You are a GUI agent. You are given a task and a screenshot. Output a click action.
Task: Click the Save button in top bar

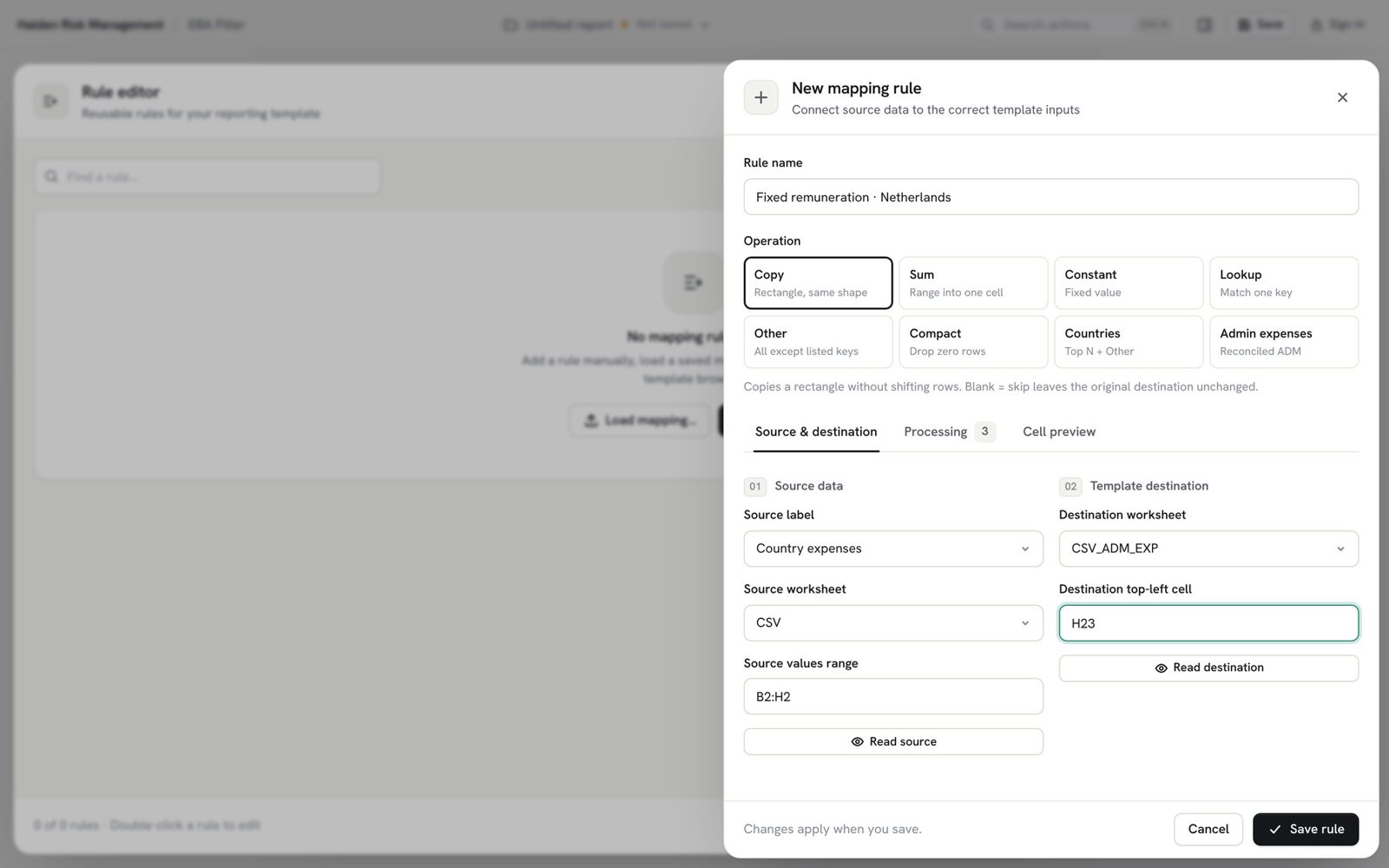[1260, 24]
